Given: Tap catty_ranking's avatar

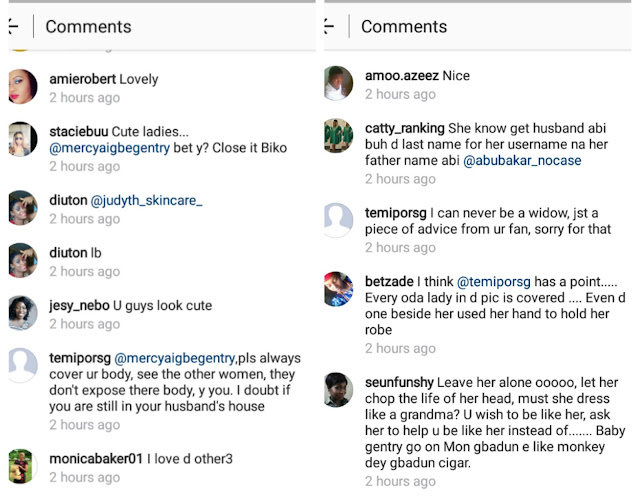Looking at the screenshot, I should 339,136.
